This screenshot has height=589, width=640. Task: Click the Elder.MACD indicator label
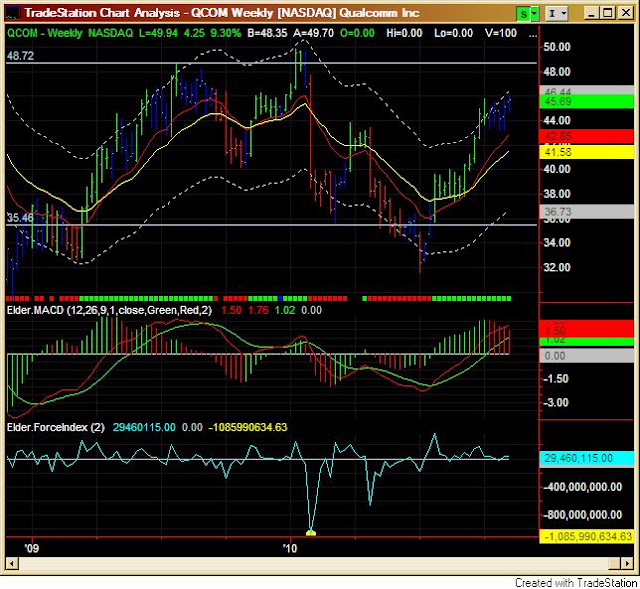[x=109, y=311]
